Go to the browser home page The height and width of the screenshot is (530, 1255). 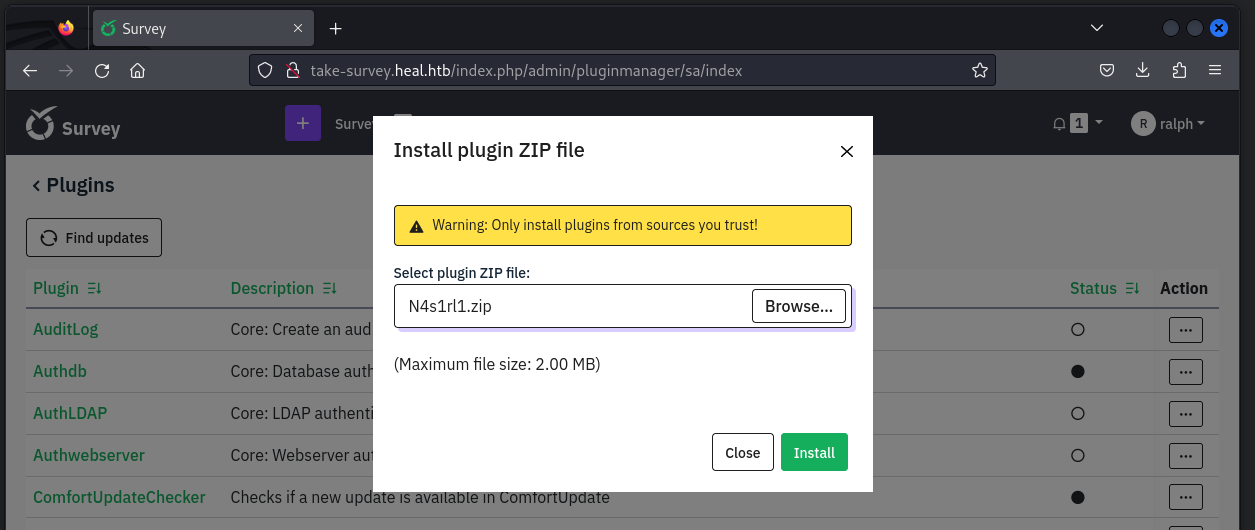(x=138, y=71)
